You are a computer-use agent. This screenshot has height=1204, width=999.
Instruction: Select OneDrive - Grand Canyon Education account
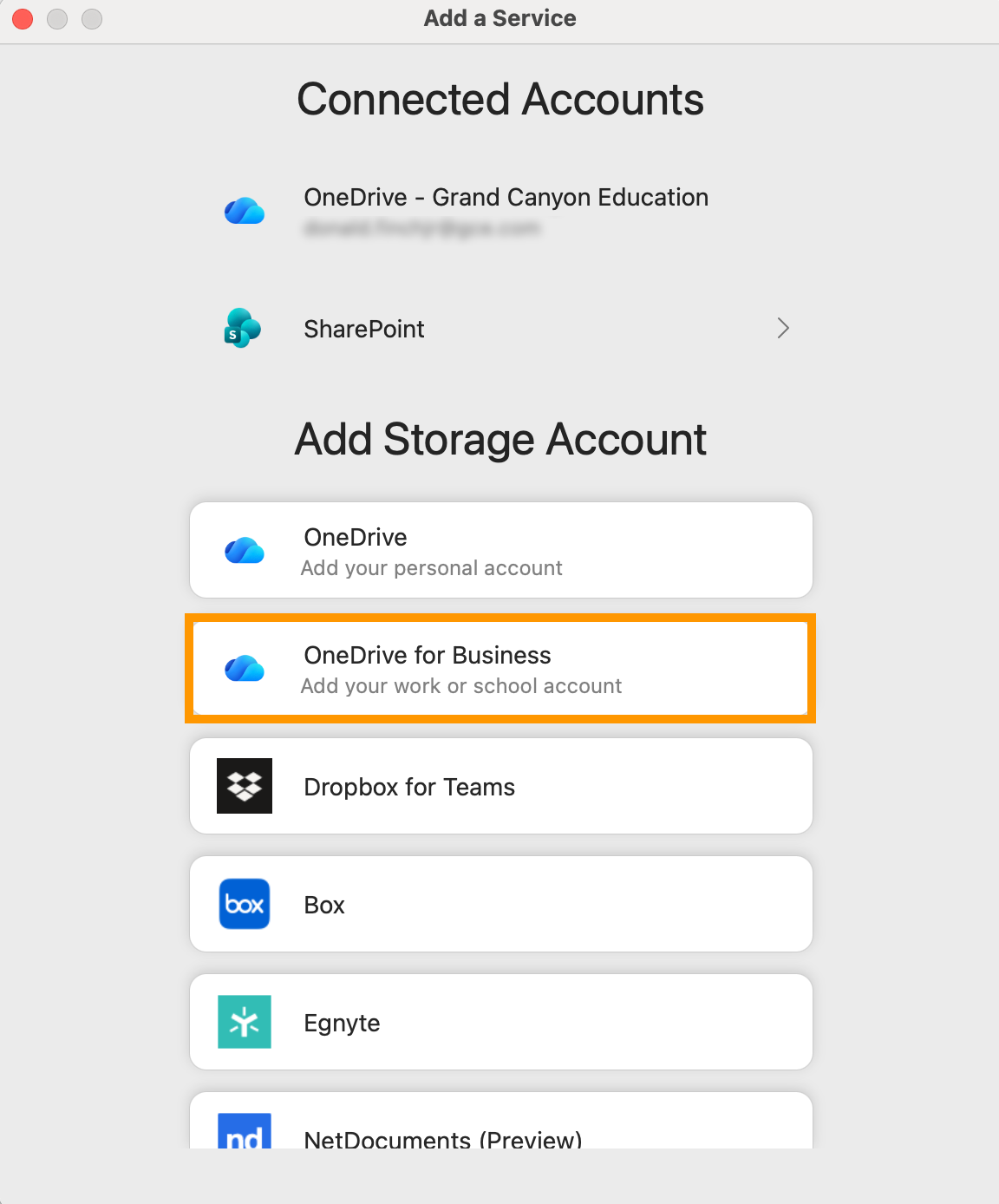pos(506,198)
